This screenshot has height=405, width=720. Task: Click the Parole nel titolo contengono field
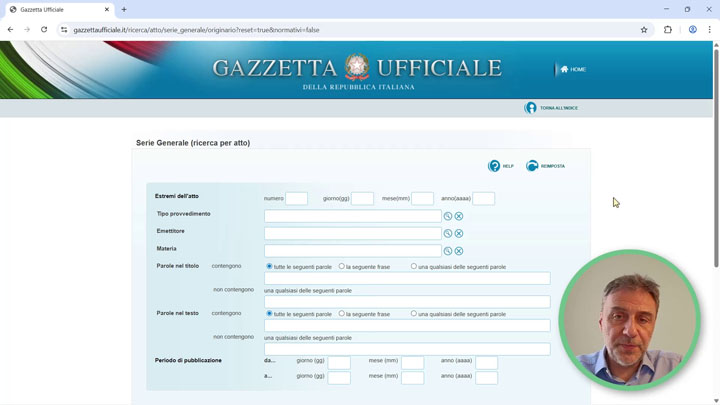pos(407,278)
